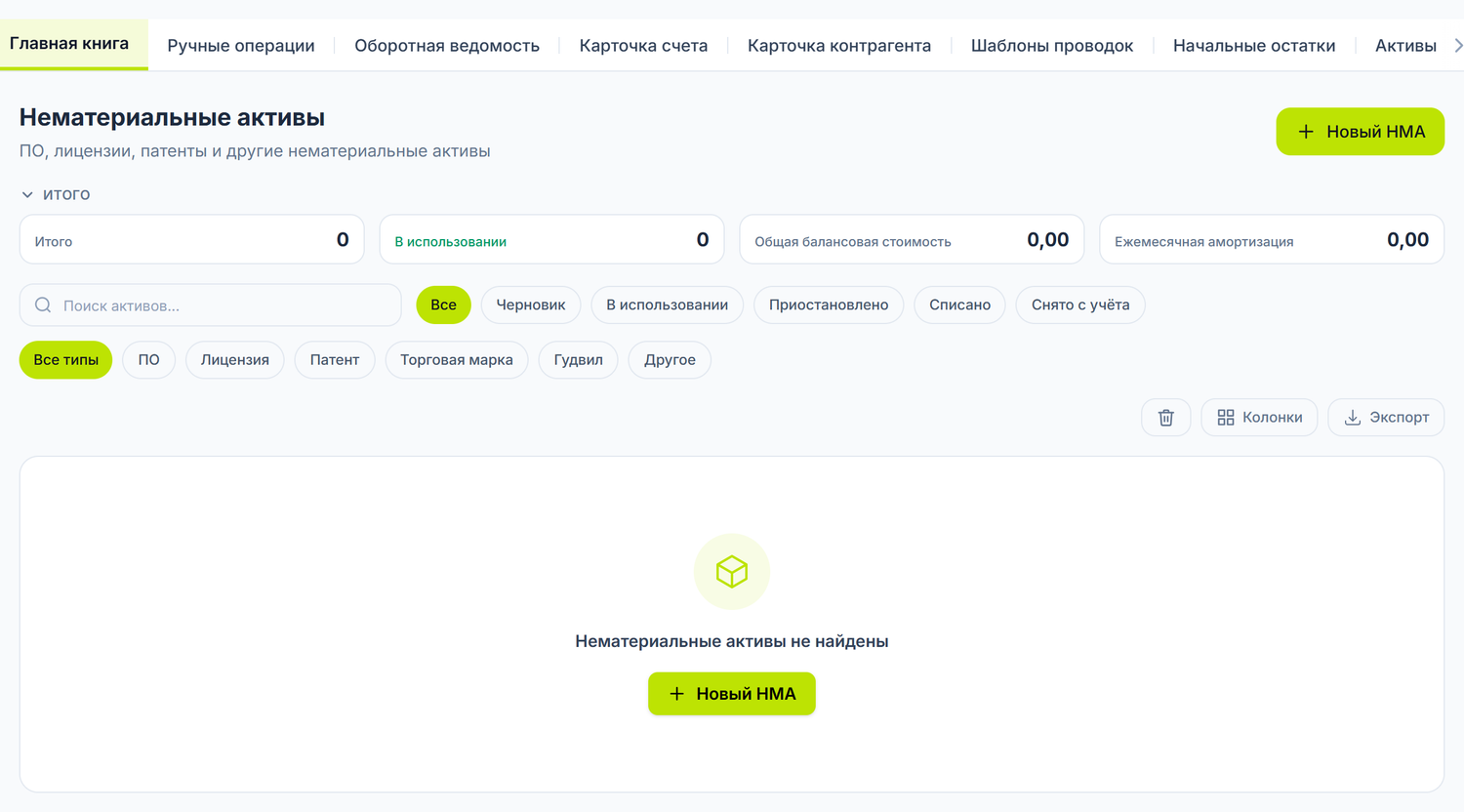Collapse the ИТОГО summary section
The height and width of the screenshot is (812, 1464).
pos(56,194)
